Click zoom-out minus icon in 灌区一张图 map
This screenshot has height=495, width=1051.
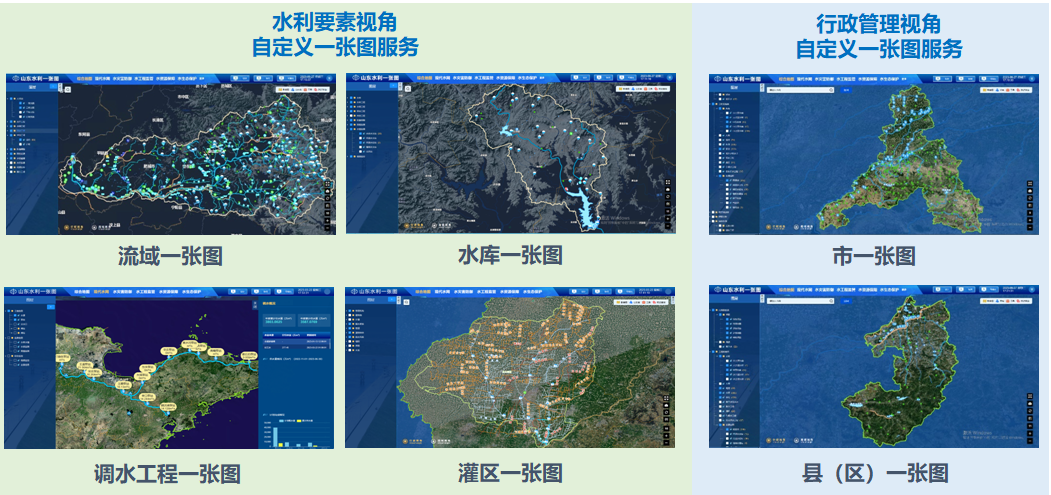(x=666, y=443)
